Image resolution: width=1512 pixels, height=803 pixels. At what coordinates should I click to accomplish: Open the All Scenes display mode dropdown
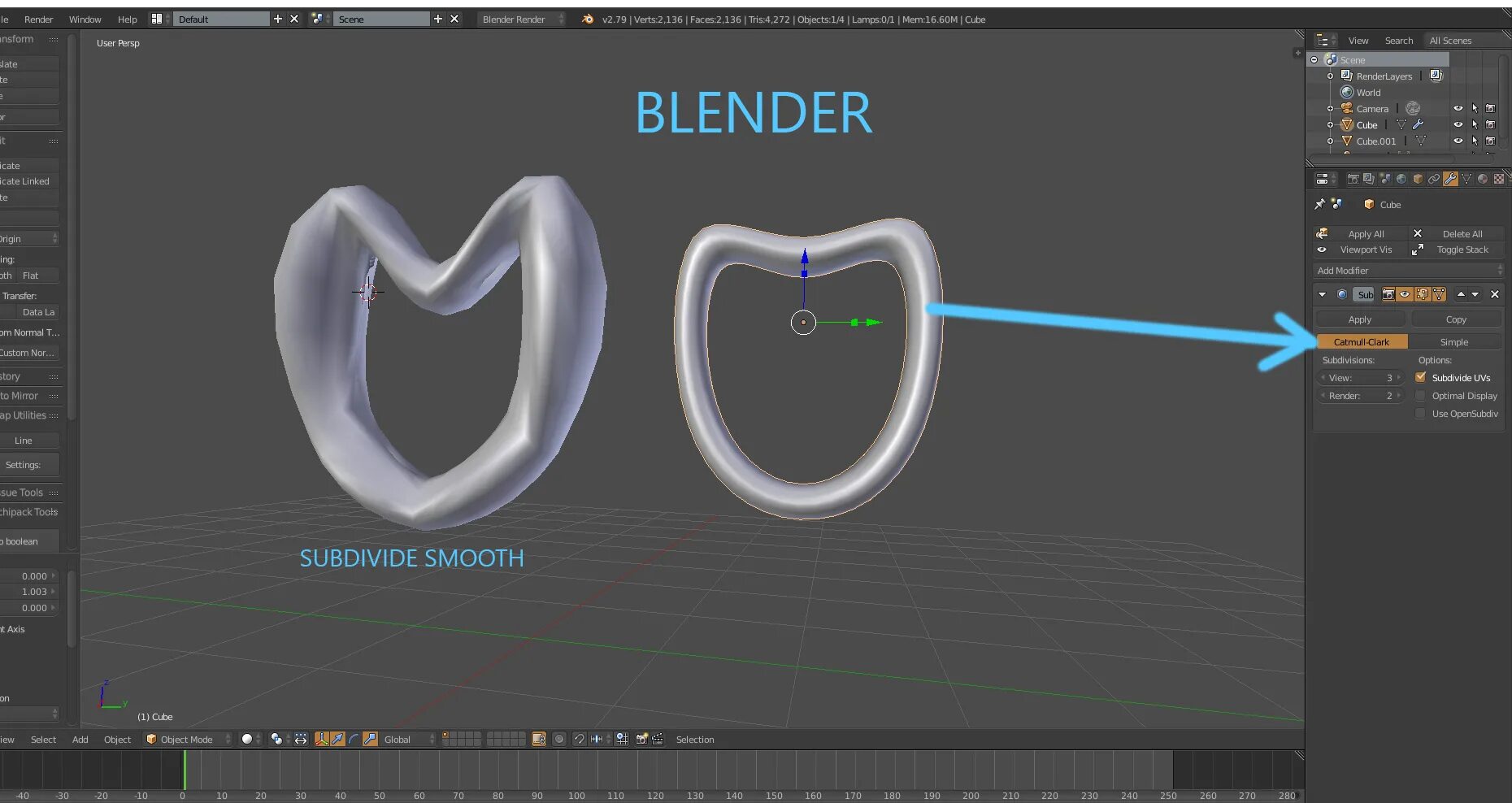pyautogui.click(x=1466, y=41)
